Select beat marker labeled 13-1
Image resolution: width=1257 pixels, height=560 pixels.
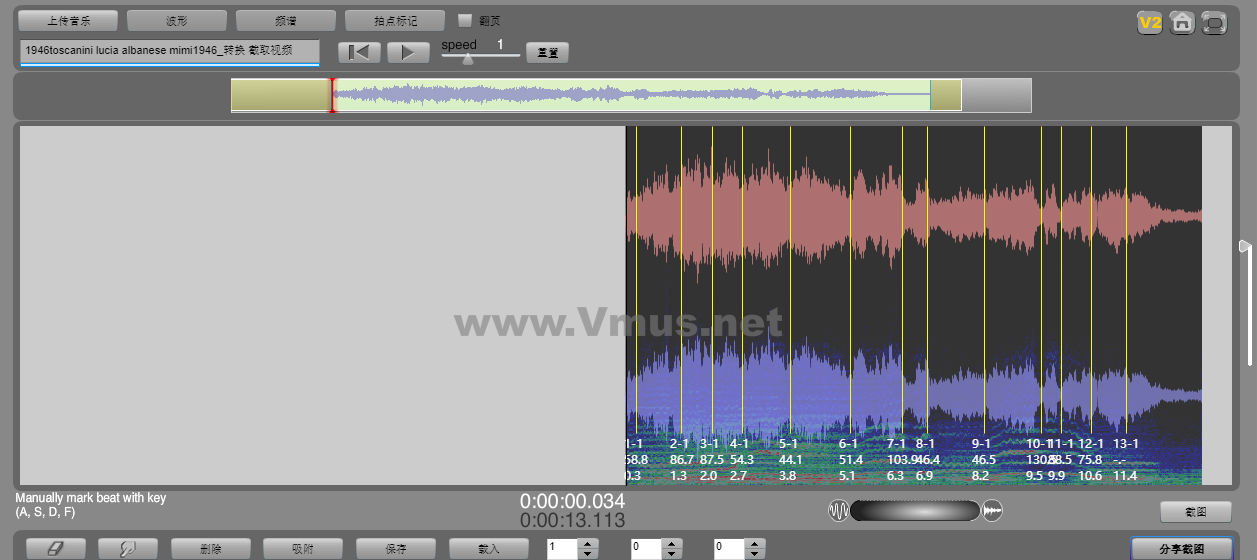[x=1126, y=443]
